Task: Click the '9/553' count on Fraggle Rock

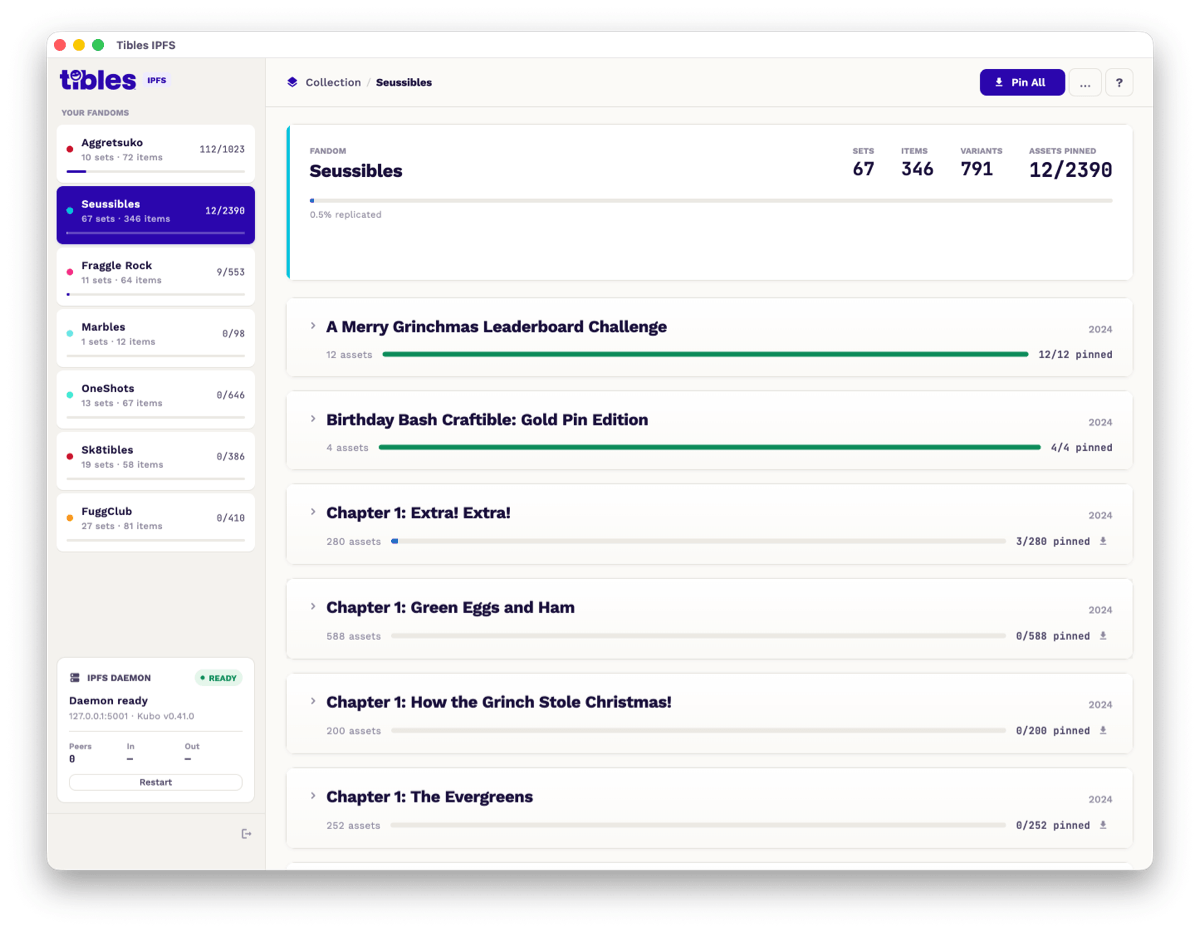Action: coord(230,272)
